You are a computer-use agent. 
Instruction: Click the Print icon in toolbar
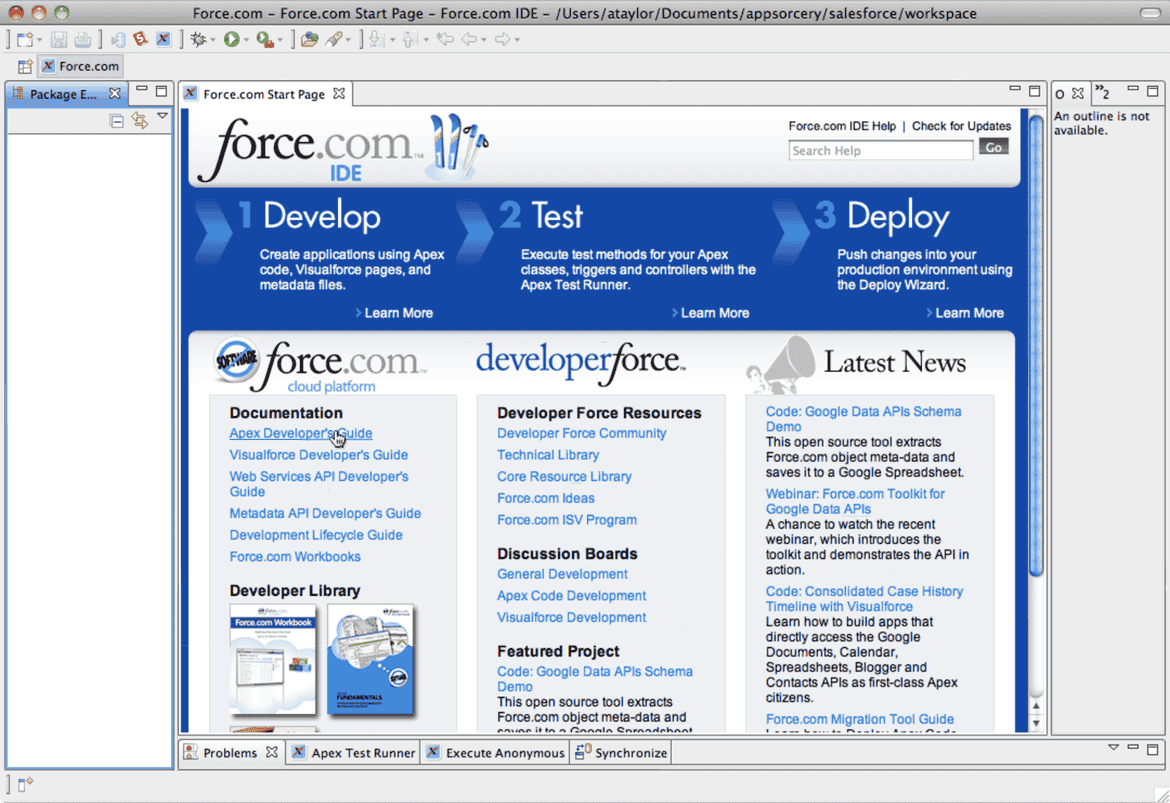(x=83, y=40)
